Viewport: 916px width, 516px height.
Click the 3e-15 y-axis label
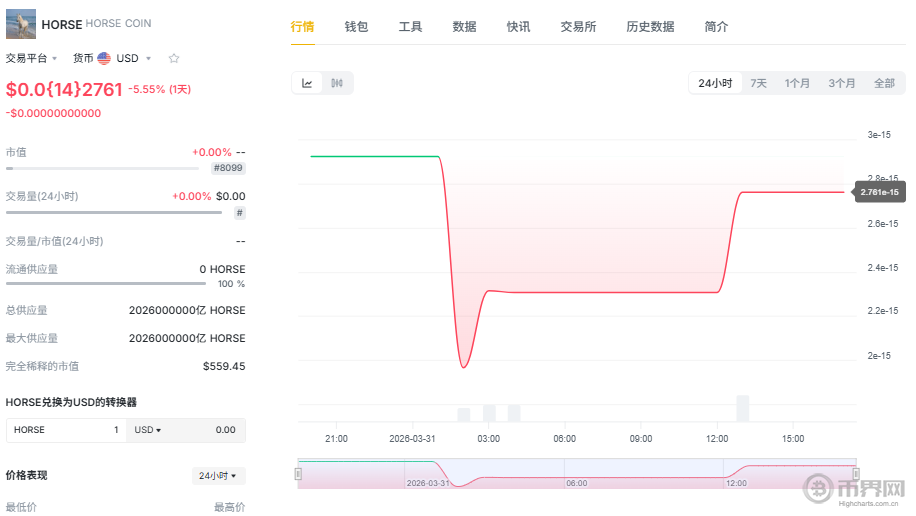(879, 135)
